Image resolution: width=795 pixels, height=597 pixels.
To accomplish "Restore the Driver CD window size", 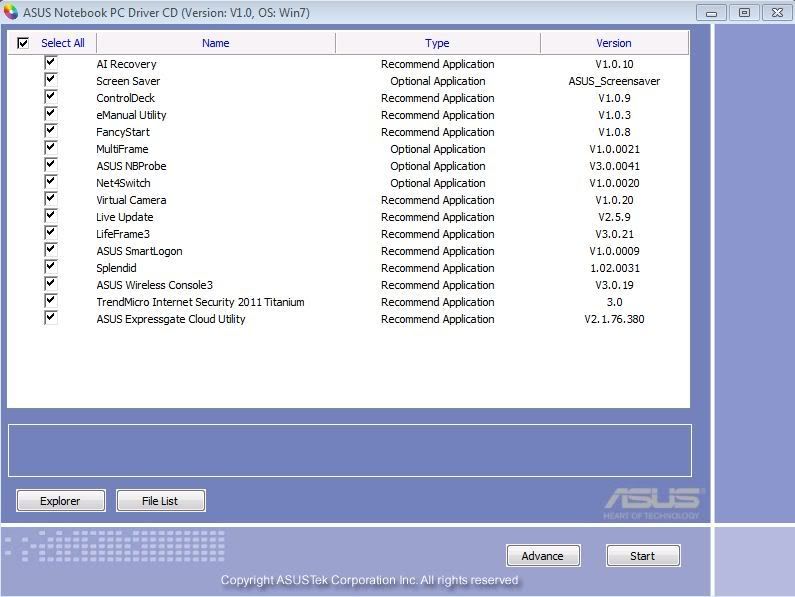I will [x=744, y=13].
